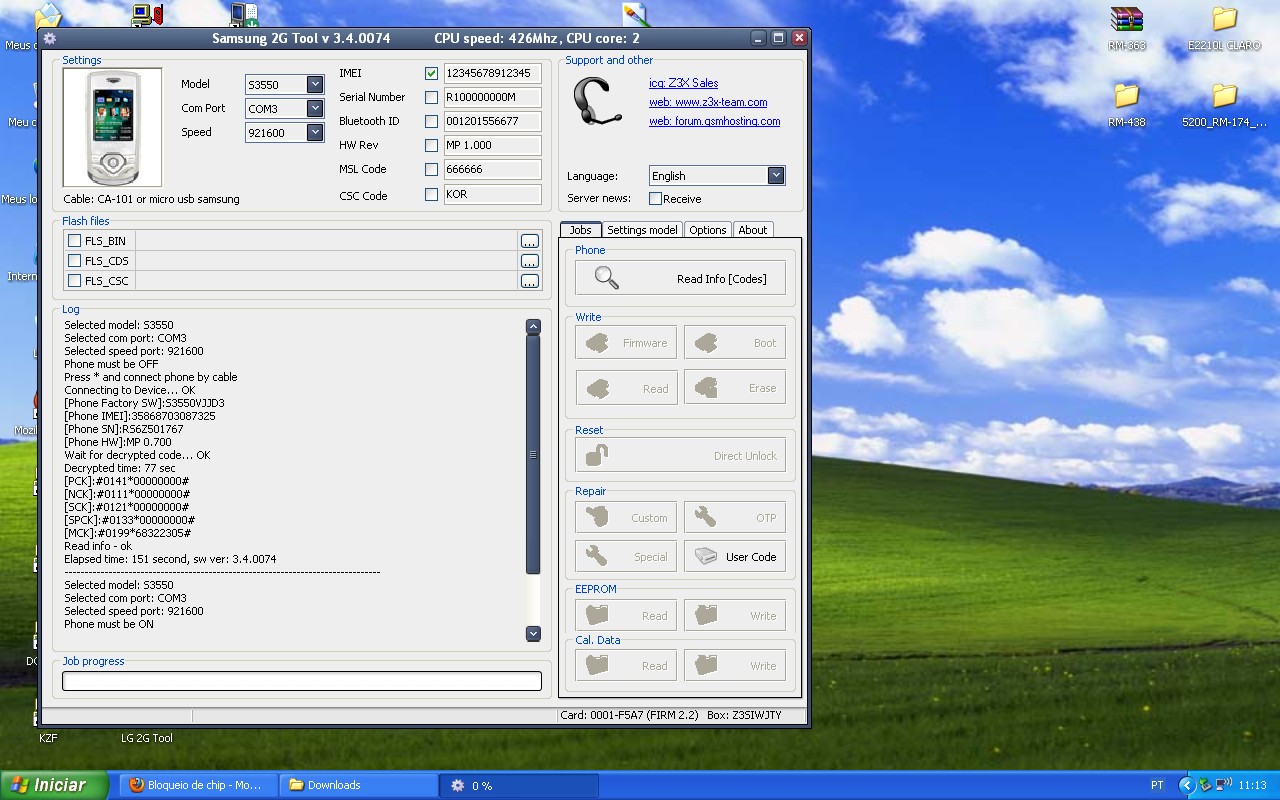Click the icq: Z3X Sales link

(x=683, y=83)
